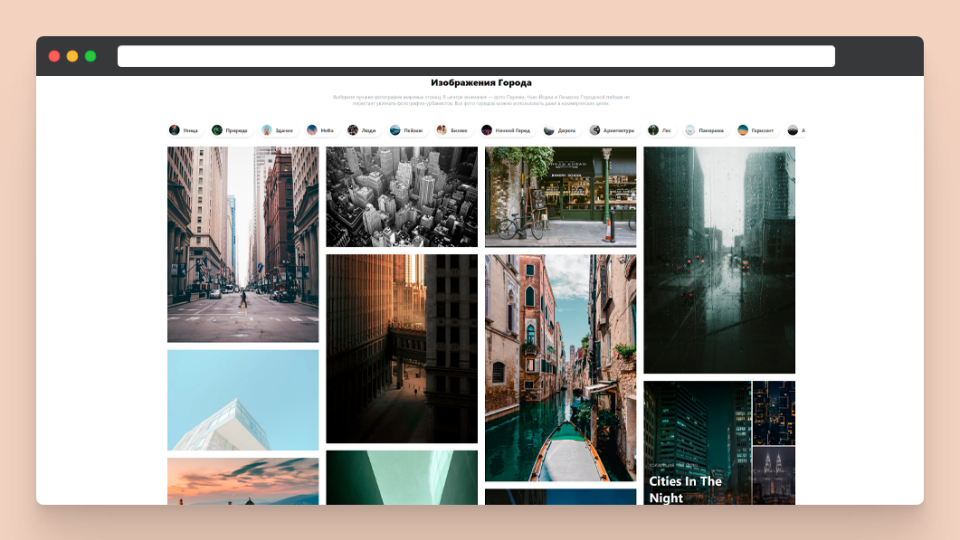960x540 pixels.
Task: Select the Пейзаж category chip
Action: pyautogui.click(x=407, y=130)
